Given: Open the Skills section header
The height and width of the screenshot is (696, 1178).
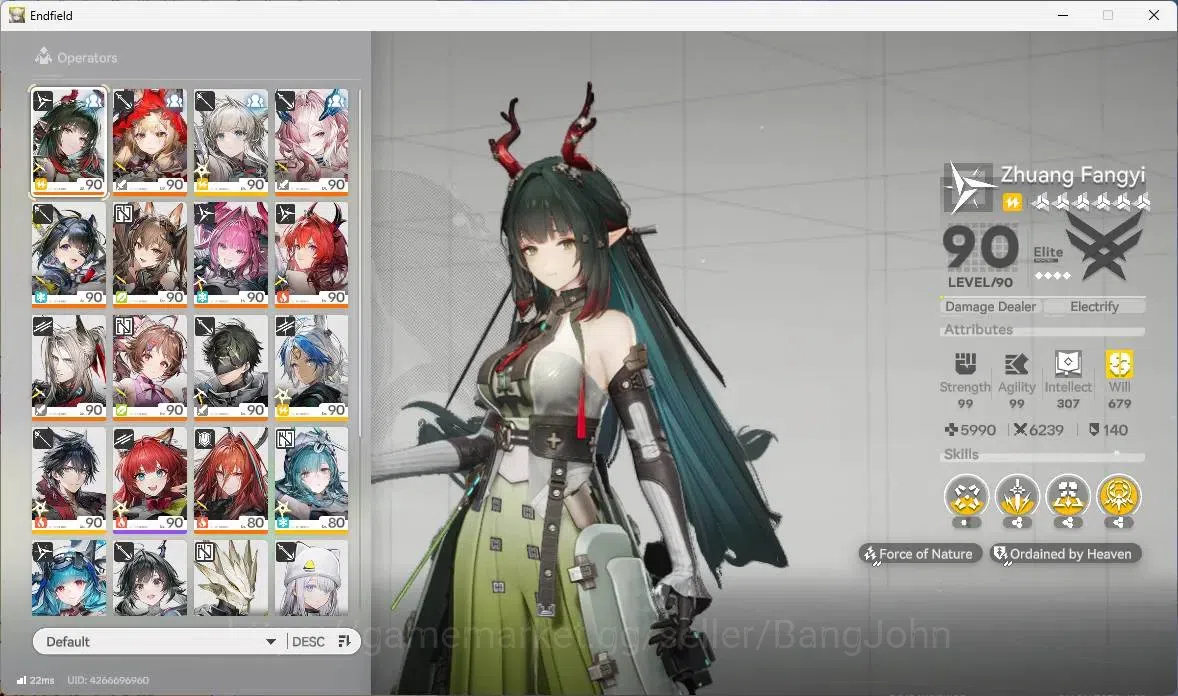Looking at the screenshot, I should tap(1042, 455).
